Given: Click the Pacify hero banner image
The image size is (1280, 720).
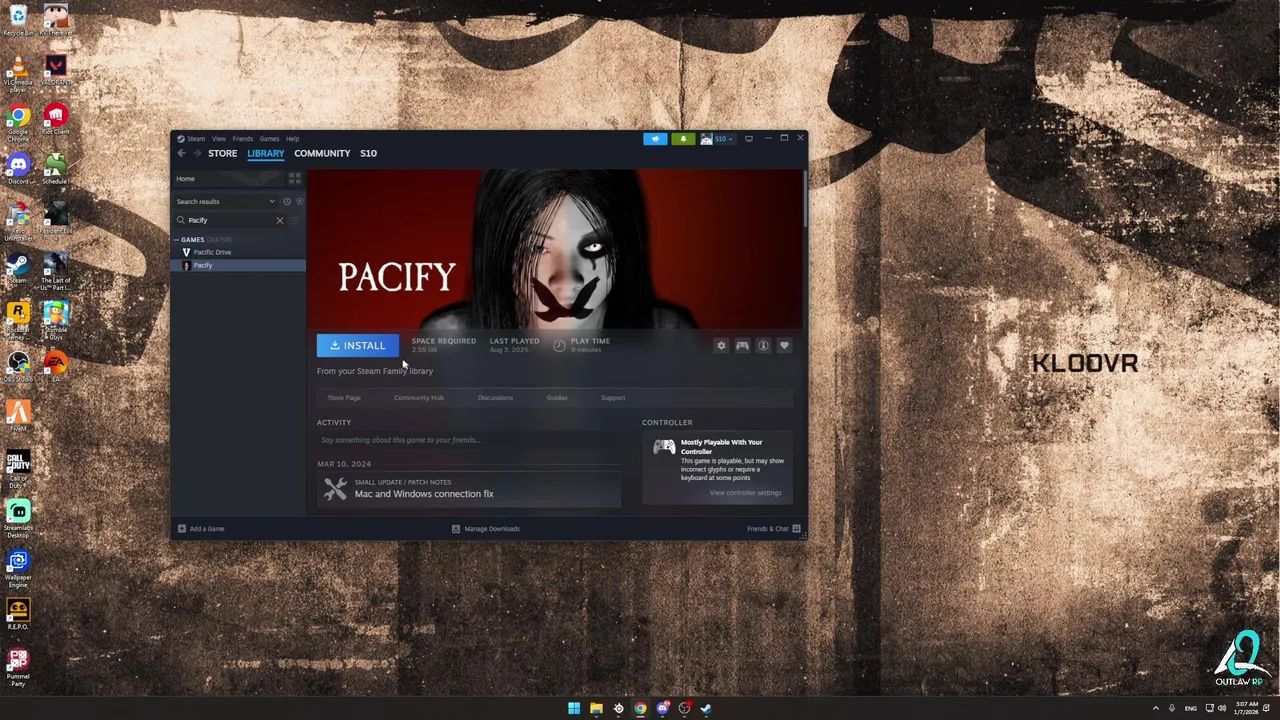Looking at the screenshot, I should (x=555, y=249).
